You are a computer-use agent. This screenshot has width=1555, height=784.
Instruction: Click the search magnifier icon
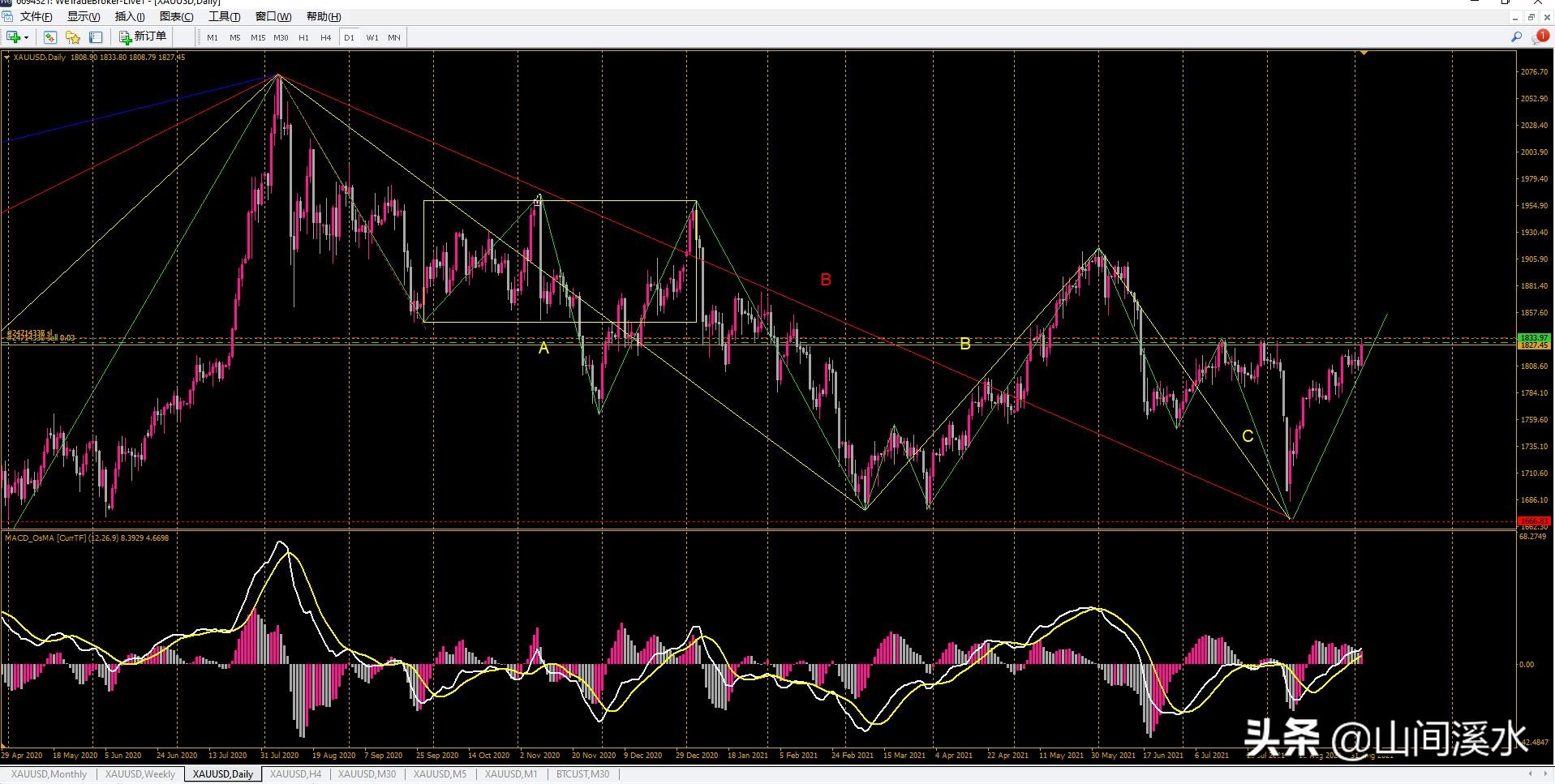pos(1516,37)
